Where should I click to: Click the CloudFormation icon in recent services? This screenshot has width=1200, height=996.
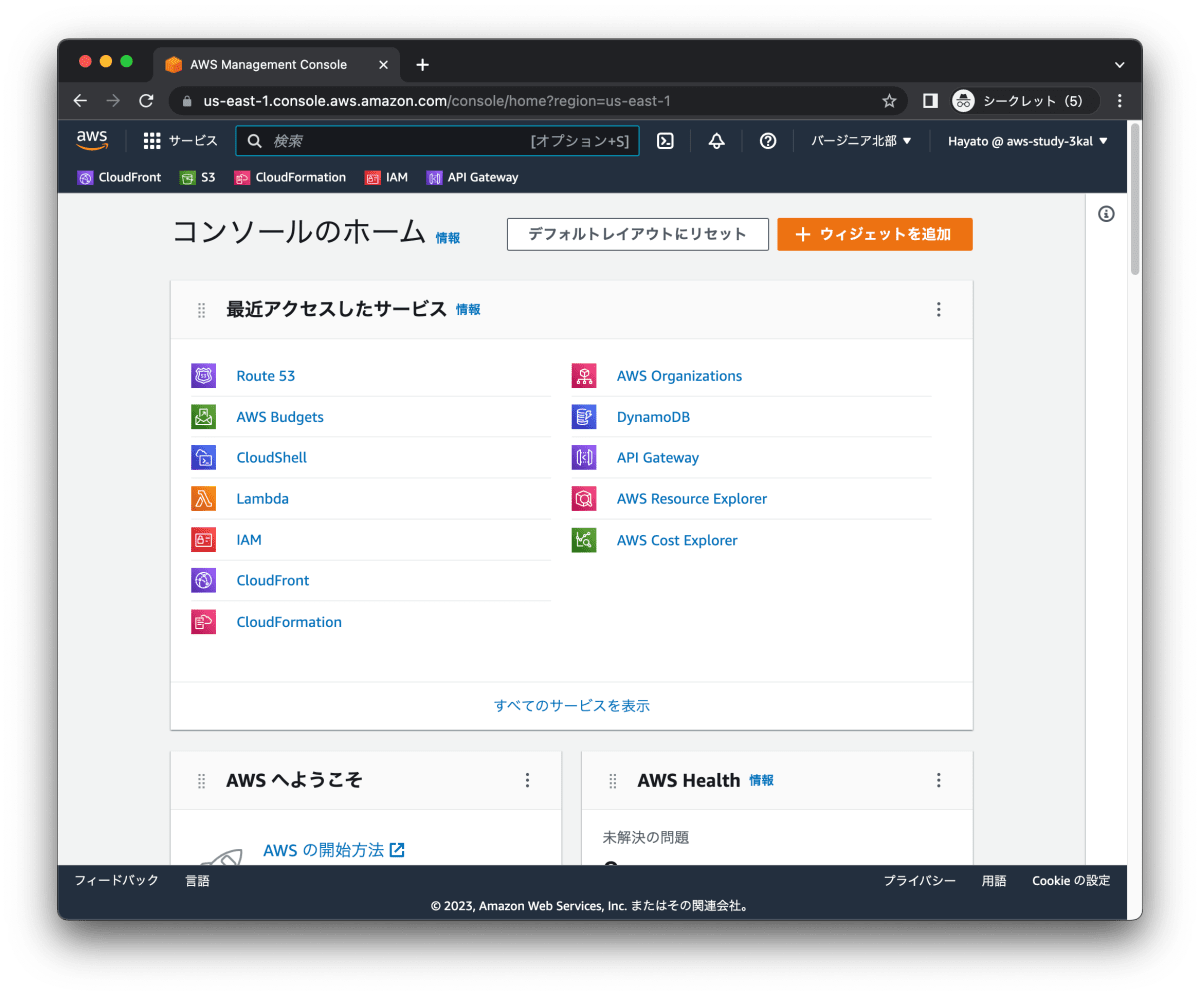click(203, 622)
